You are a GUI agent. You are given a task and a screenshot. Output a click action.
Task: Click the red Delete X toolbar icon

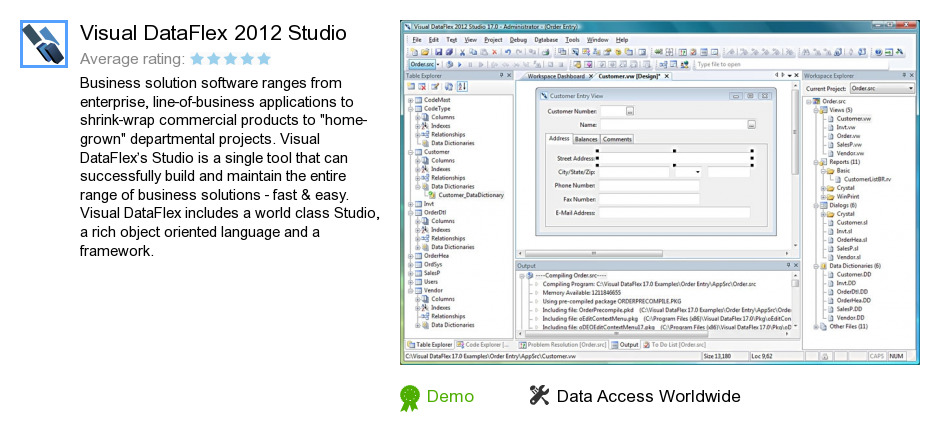coord(495,52)
